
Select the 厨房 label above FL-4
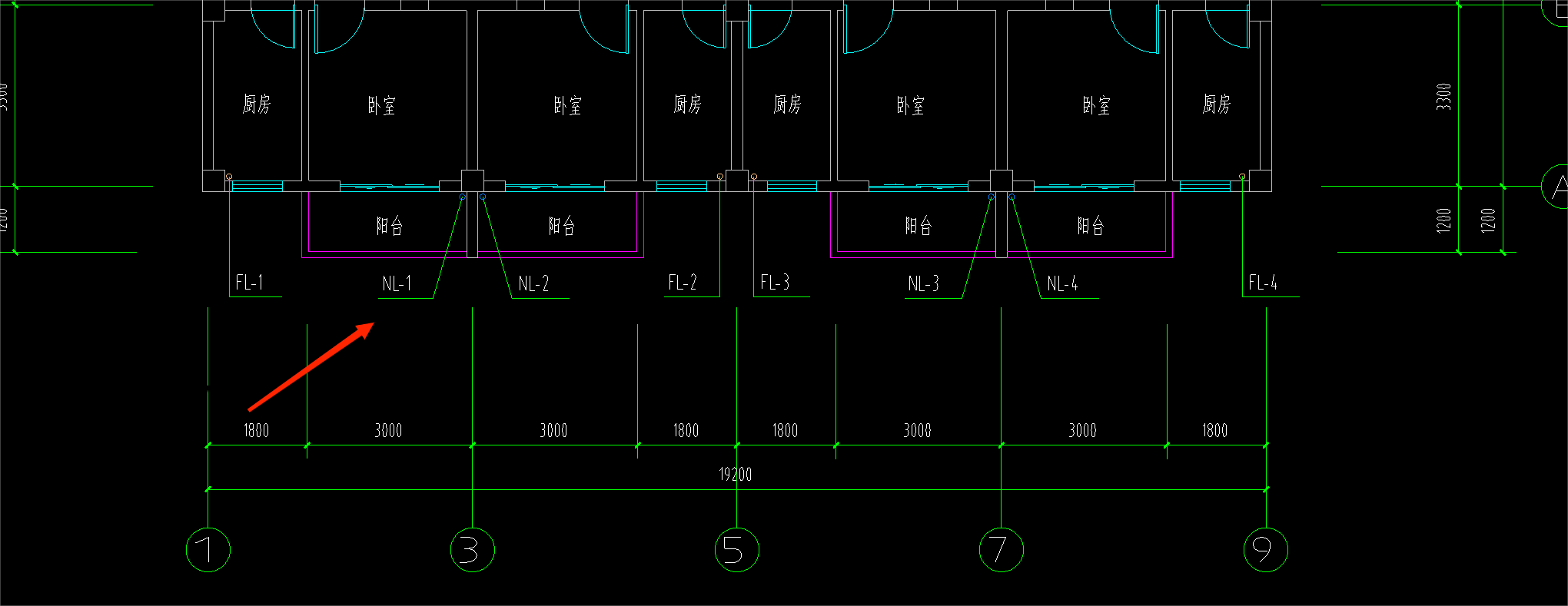(x=1217, y=104)
